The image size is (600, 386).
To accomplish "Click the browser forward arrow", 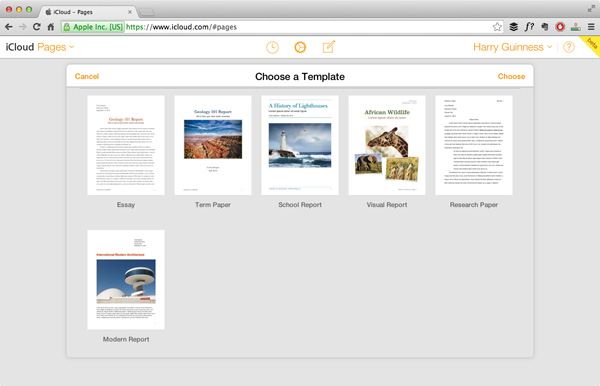I will (x=23, y=27).
